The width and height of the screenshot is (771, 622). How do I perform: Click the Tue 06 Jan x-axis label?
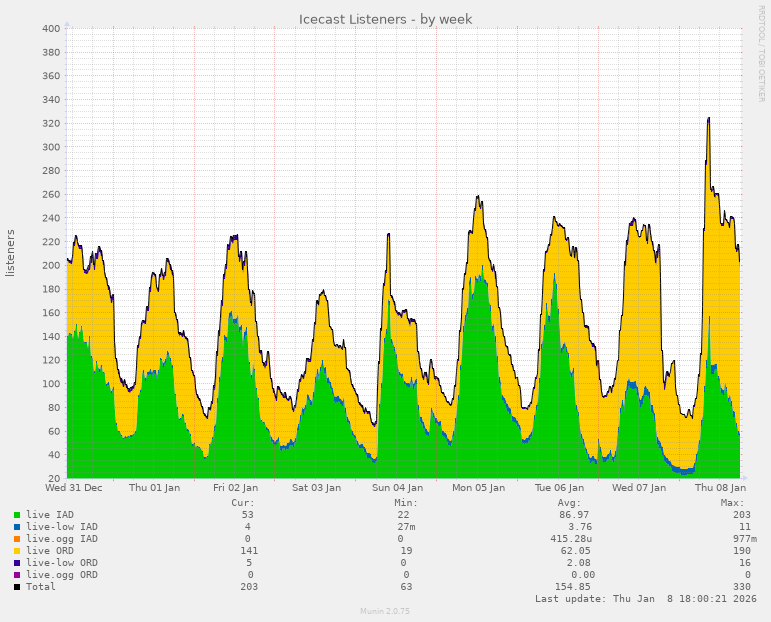pyautogui.click(x=559, y=488)
